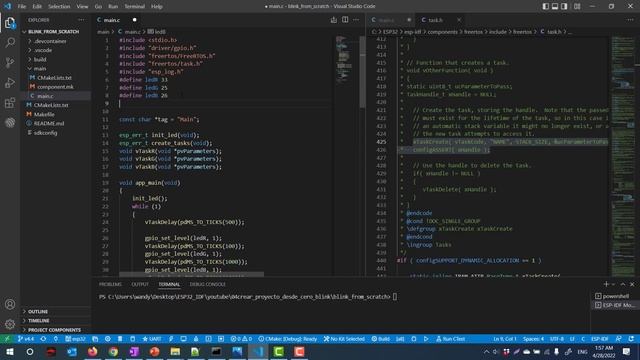Screen dimensions: 640x360
Task: Click Run CTest in status bar
Action: (451, 339)
